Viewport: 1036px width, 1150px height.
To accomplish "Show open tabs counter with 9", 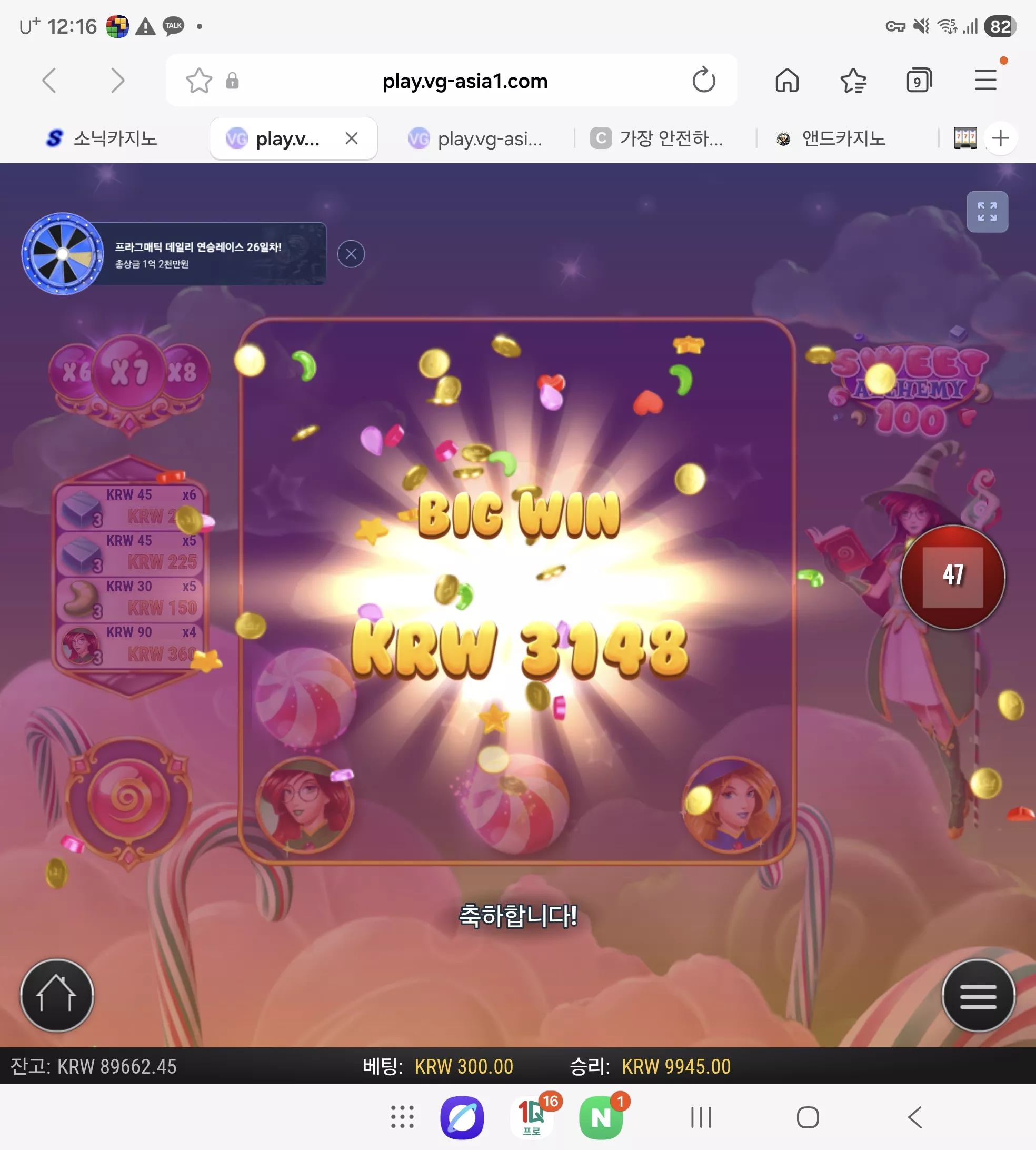I will (919, 80).
